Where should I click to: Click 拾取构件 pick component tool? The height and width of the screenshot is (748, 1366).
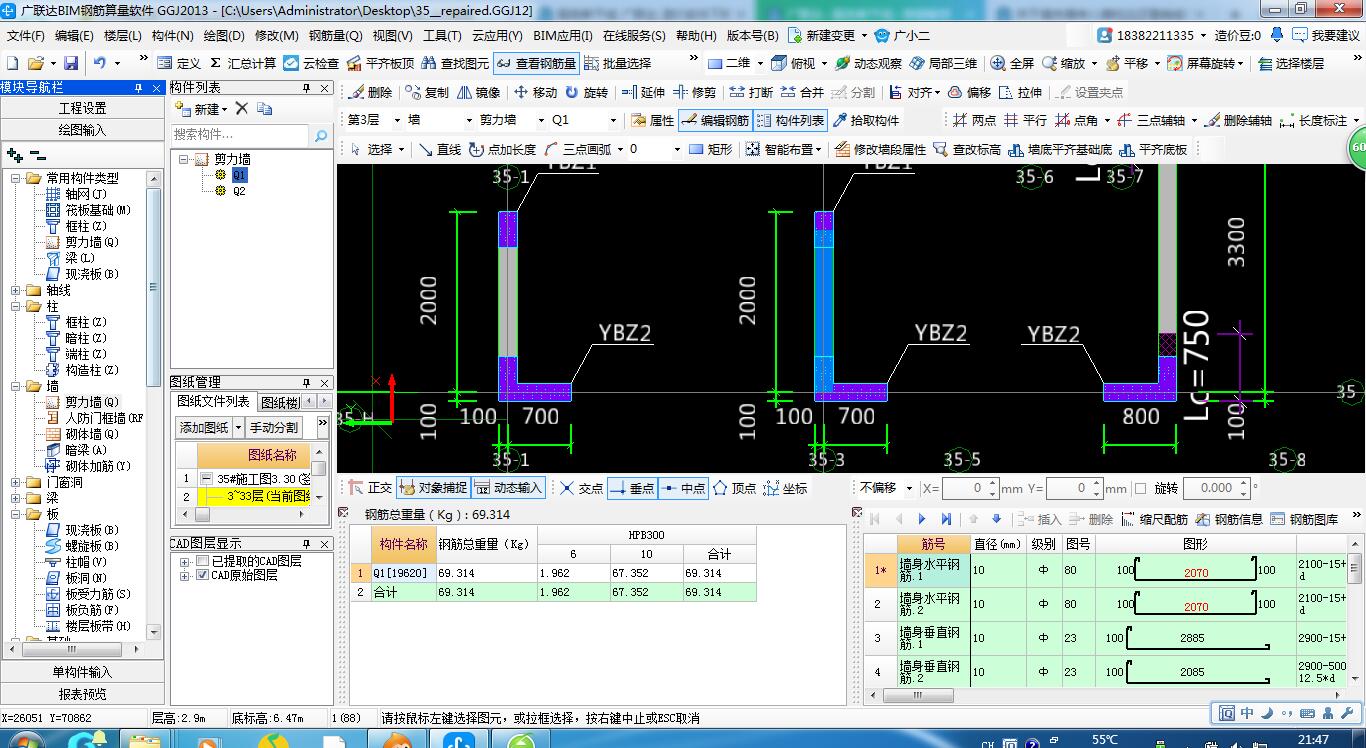point(866,120)
